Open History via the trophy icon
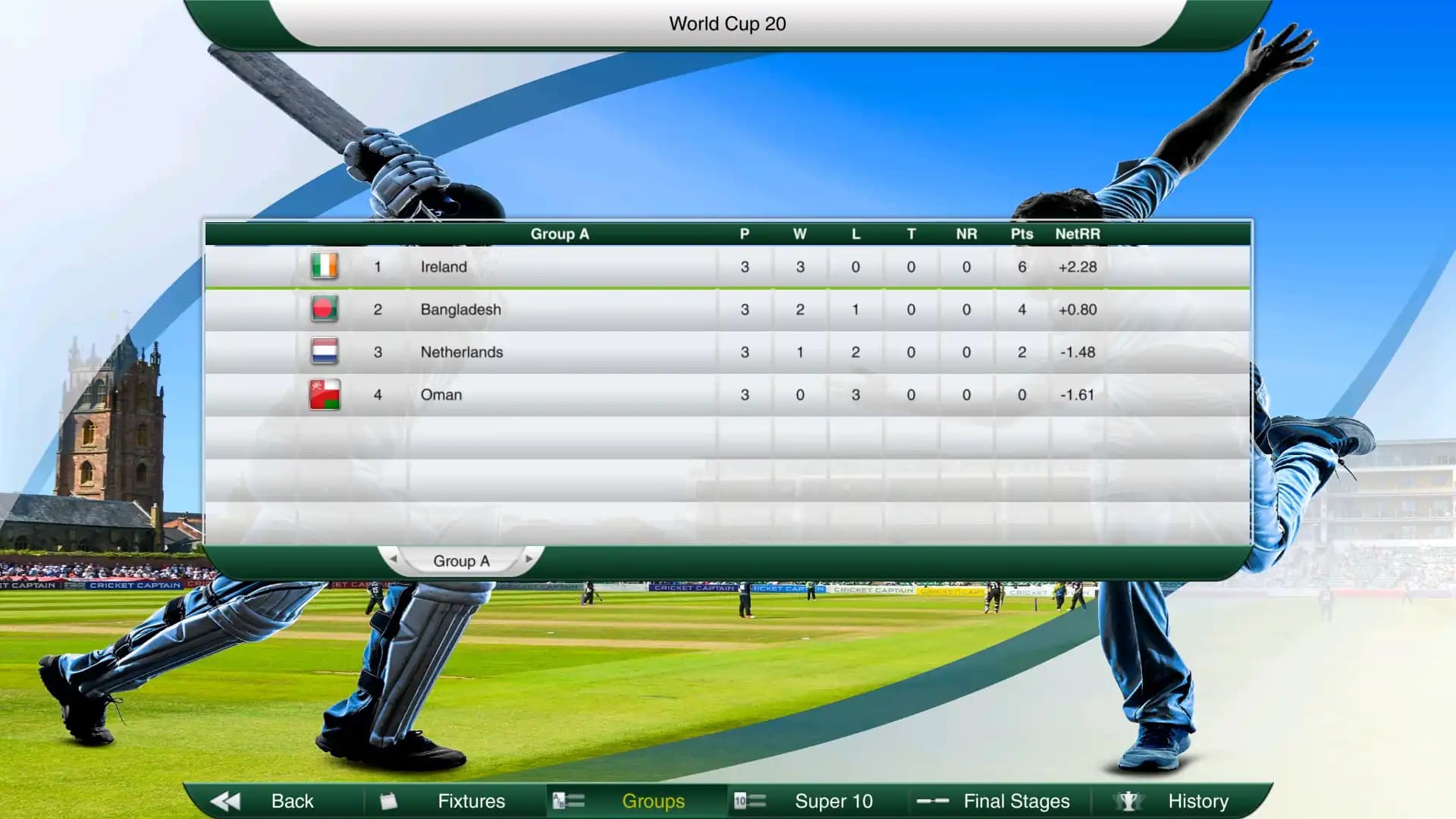Screen dimensions: 1456x819 coord(1128,801)
